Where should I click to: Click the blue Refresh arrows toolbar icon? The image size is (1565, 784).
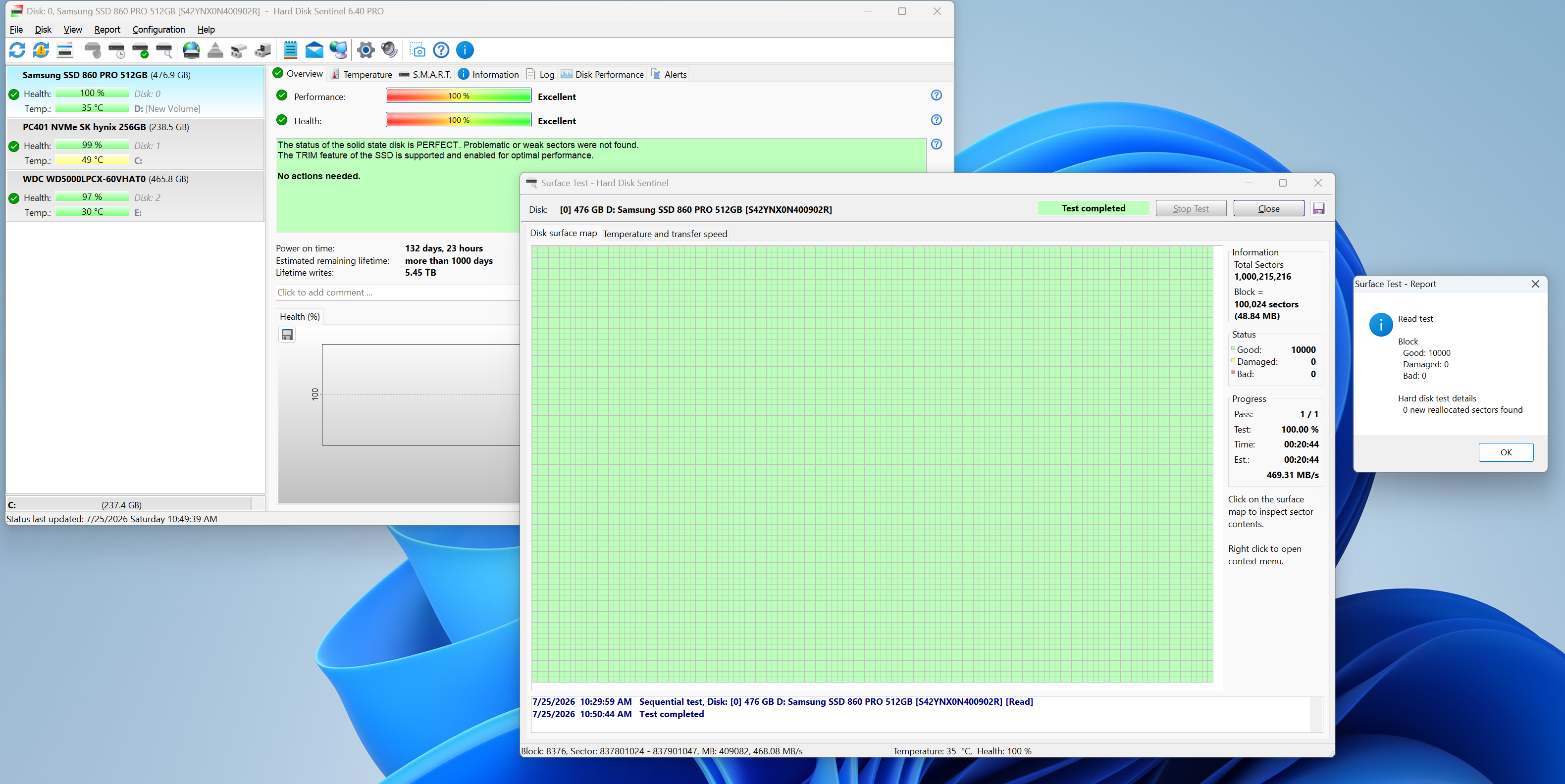[17, 50]
